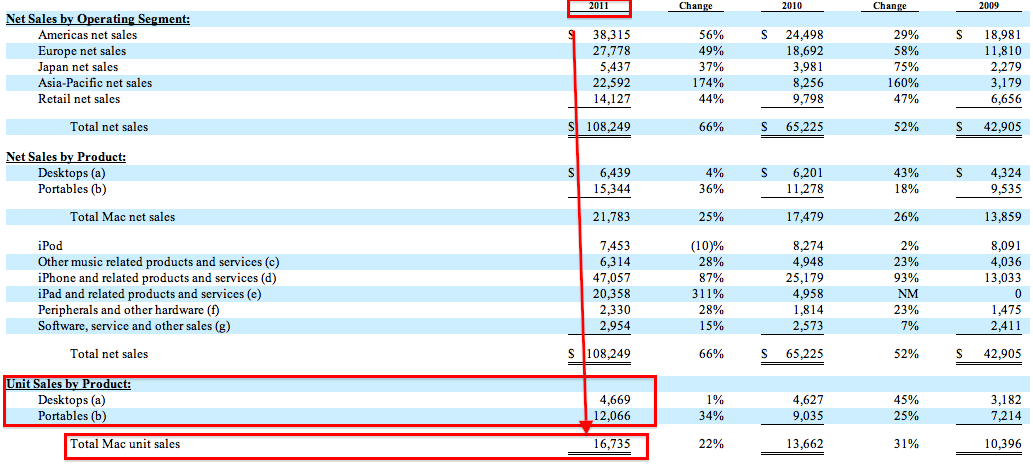Select the 'Unit Sales by Product:' heading
This screenshot has height=468, width=1033.
tap(69, 383)
